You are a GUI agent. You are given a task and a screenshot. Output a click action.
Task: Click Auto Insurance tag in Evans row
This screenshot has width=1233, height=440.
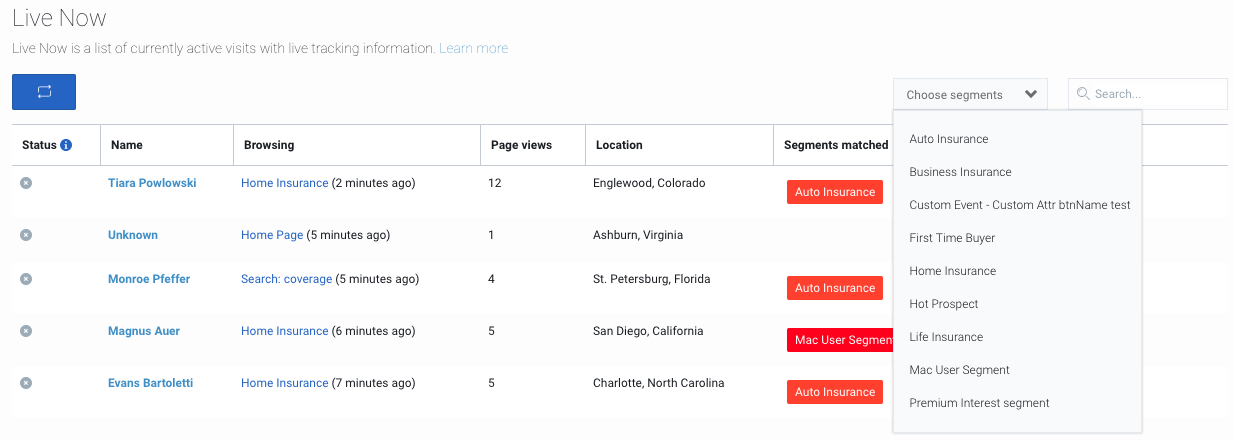click(835, 392)
